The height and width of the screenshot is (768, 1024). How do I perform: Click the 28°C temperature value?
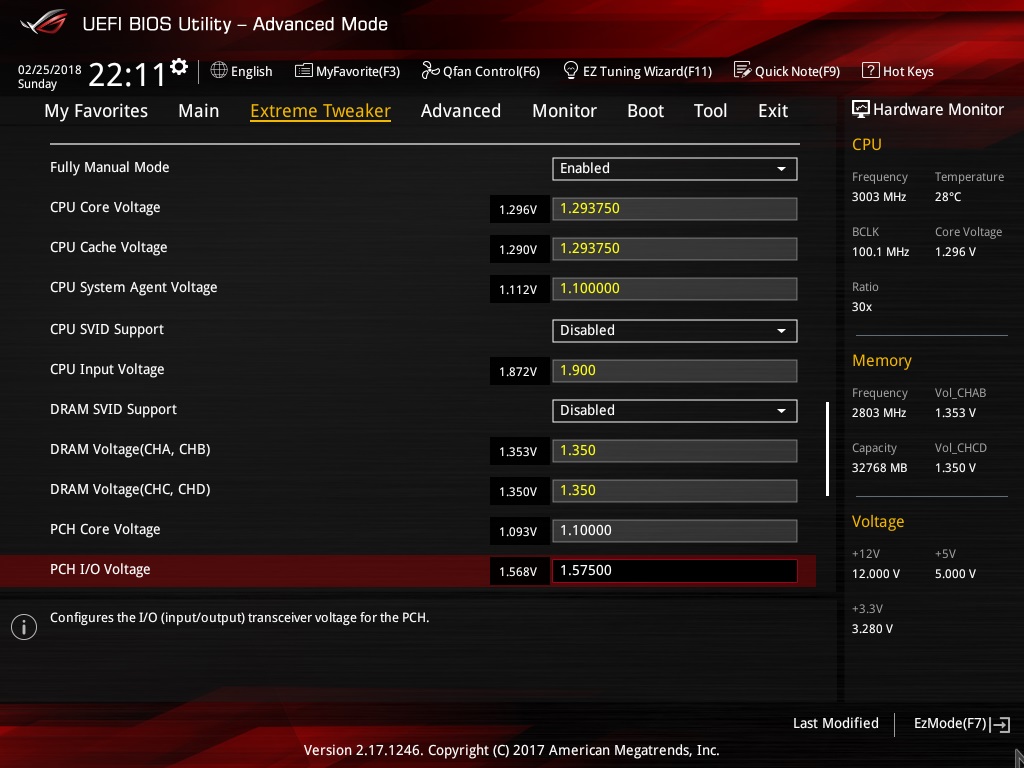point(948,197)
